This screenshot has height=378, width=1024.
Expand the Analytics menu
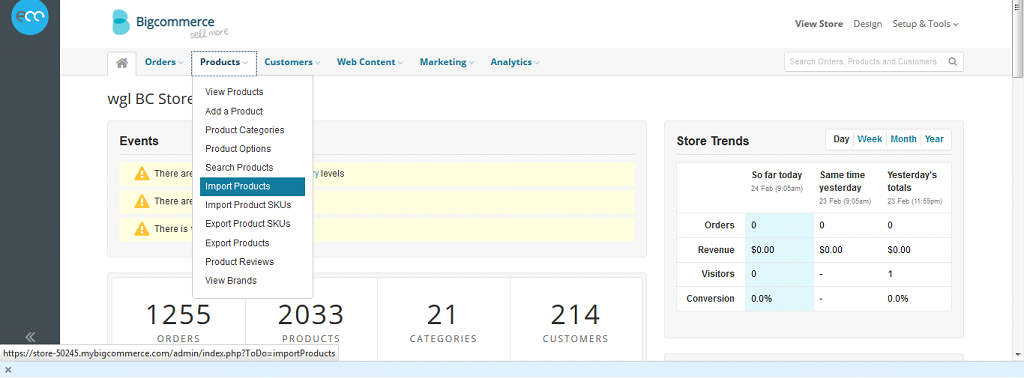point(515,62)
